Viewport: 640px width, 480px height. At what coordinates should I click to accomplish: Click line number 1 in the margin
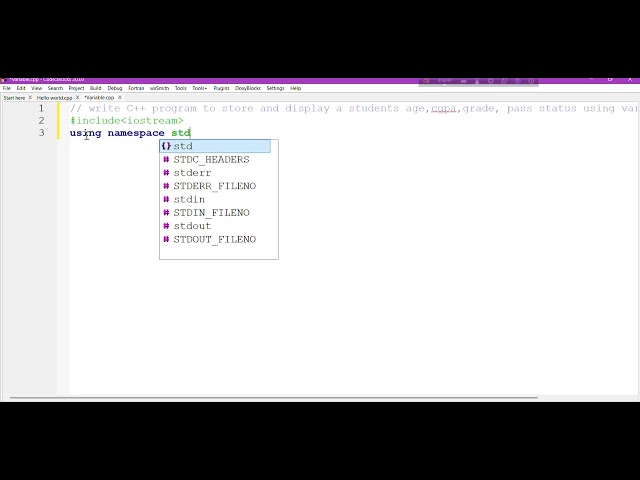click(x=41, y=109)
